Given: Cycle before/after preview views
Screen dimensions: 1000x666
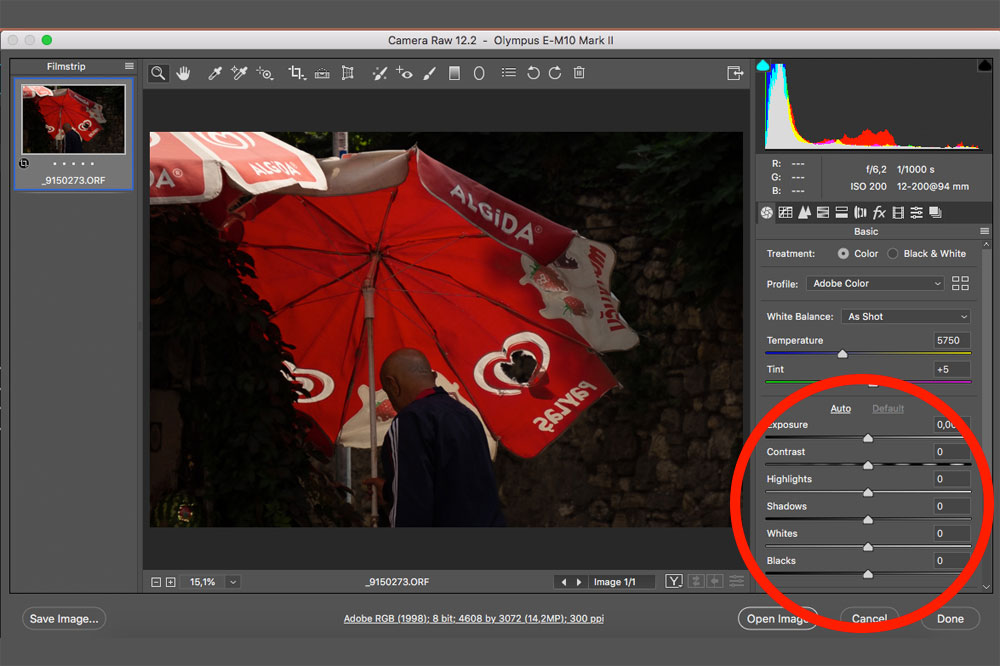Looking at the screenshot, I should (x=673, y=581).
